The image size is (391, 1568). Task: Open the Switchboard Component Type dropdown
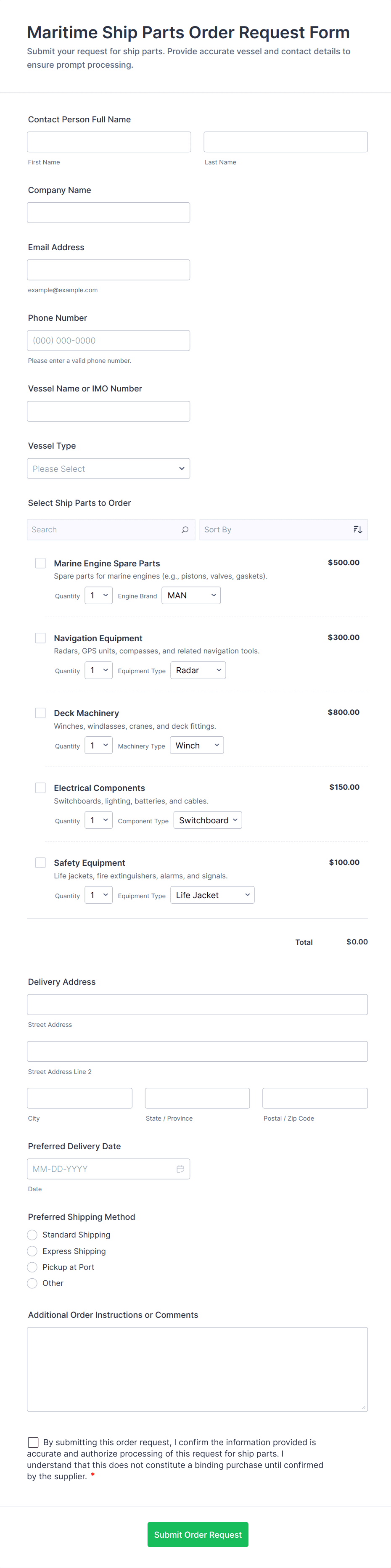[208, 820]
